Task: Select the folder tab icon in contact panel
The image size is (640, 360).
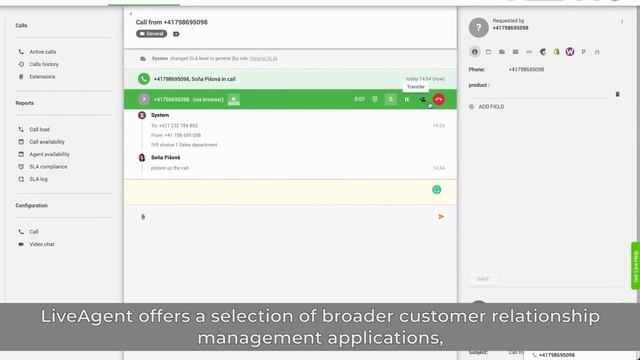Action: [502, 52]
